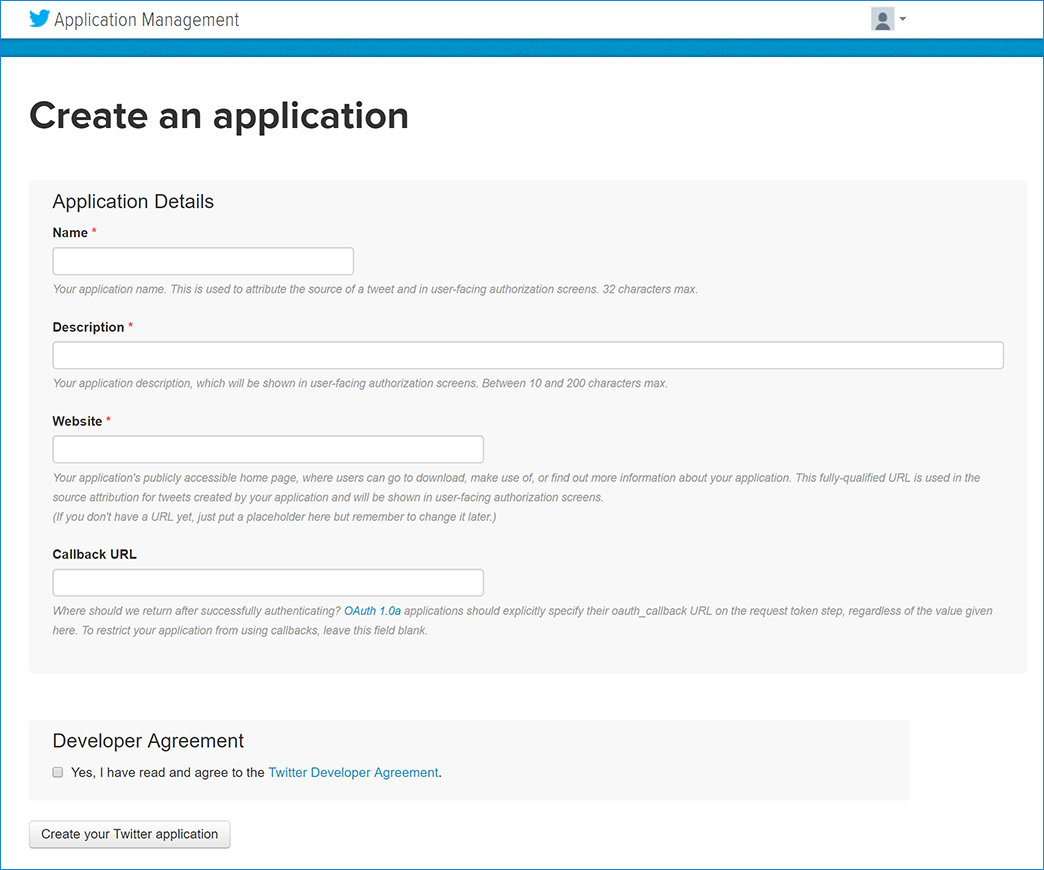1044x870 pixels.
Task: Click the Developer Agreement section heading
Action: pos(148,740)
